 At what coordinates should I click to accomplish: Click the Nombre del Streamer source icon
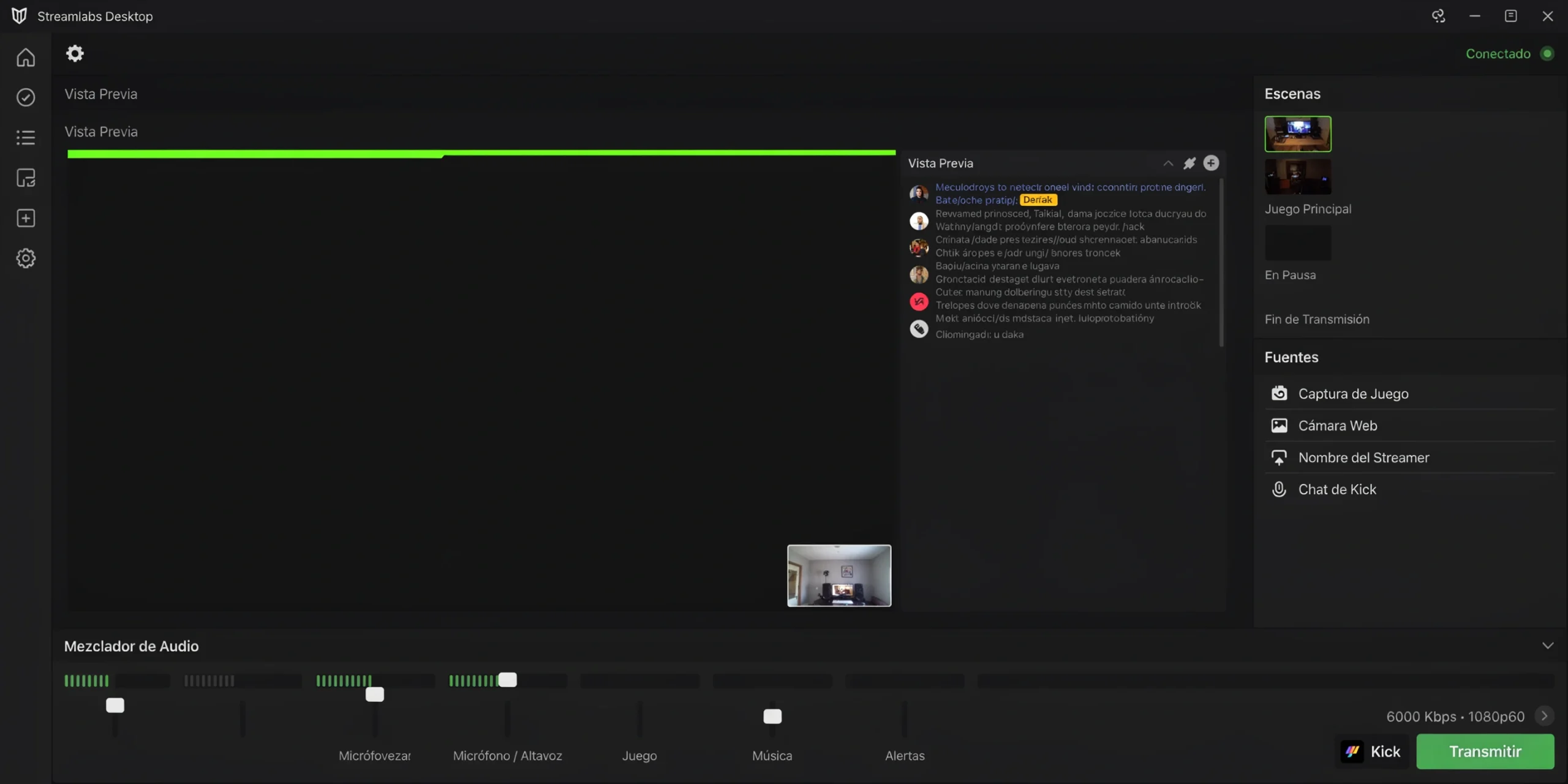tap(1279, 457)
